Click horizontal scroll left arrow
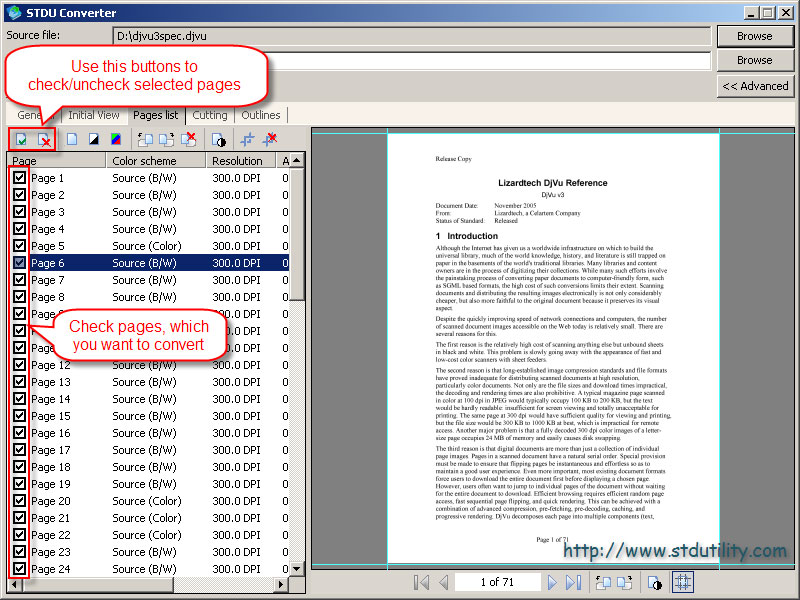Image resolution: width=800 pixels, height=600 pixels. pos(15,584)
